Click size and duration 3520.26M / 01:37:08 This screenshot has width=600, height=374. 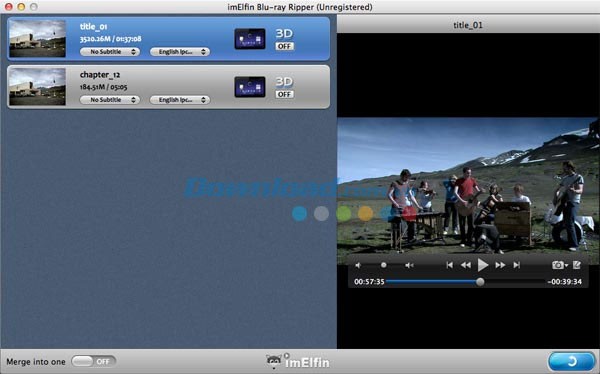111,39
